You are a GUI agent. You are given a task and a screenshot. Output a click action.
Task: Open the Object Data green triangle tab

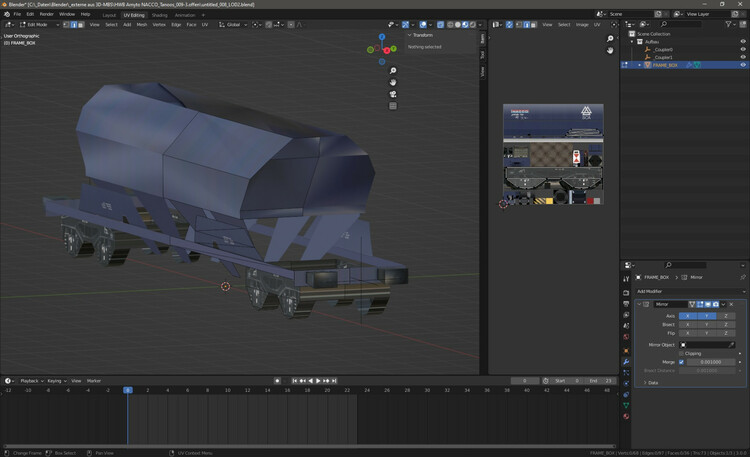pyautogui.click(x=626, y=405)
